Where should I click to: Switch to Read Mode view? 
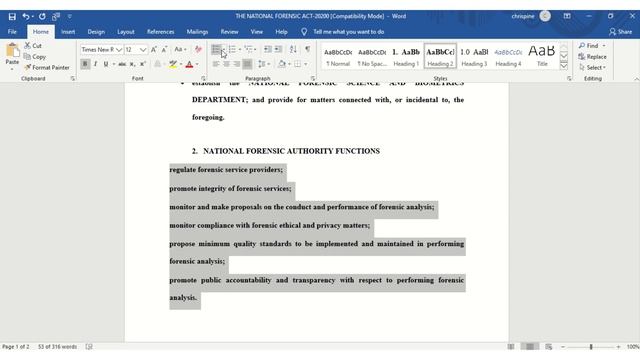coord(511,347)
